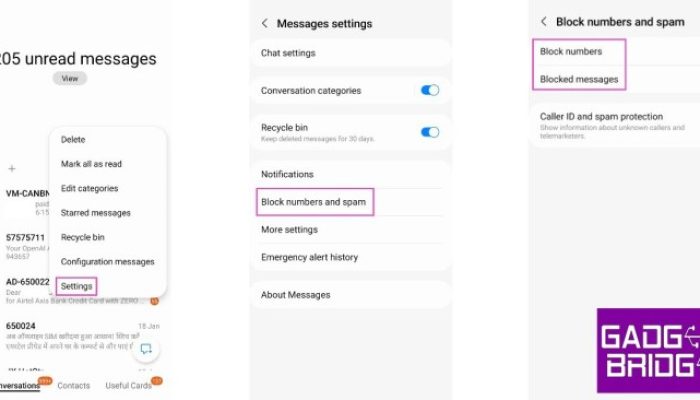
Task: Tap back arrow on Block numbers and spam
Action: 544,21
